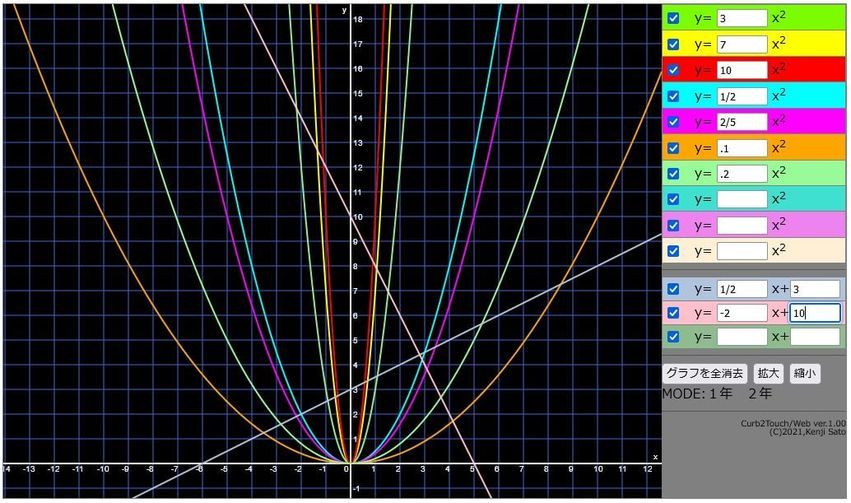Toggle checkbox of empty beige parabola row

point(673,251)
